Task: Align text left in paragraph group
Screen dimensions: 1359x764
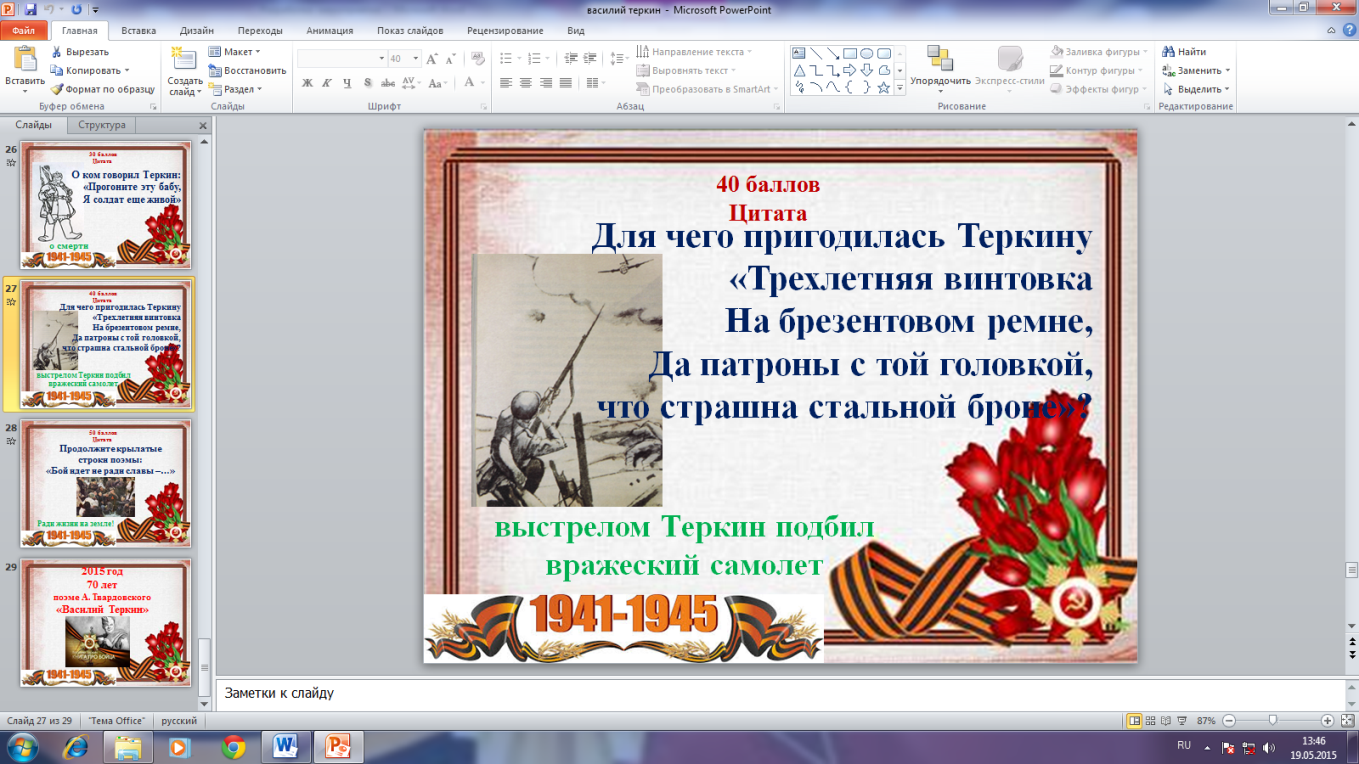Action: tap(506, 83)
